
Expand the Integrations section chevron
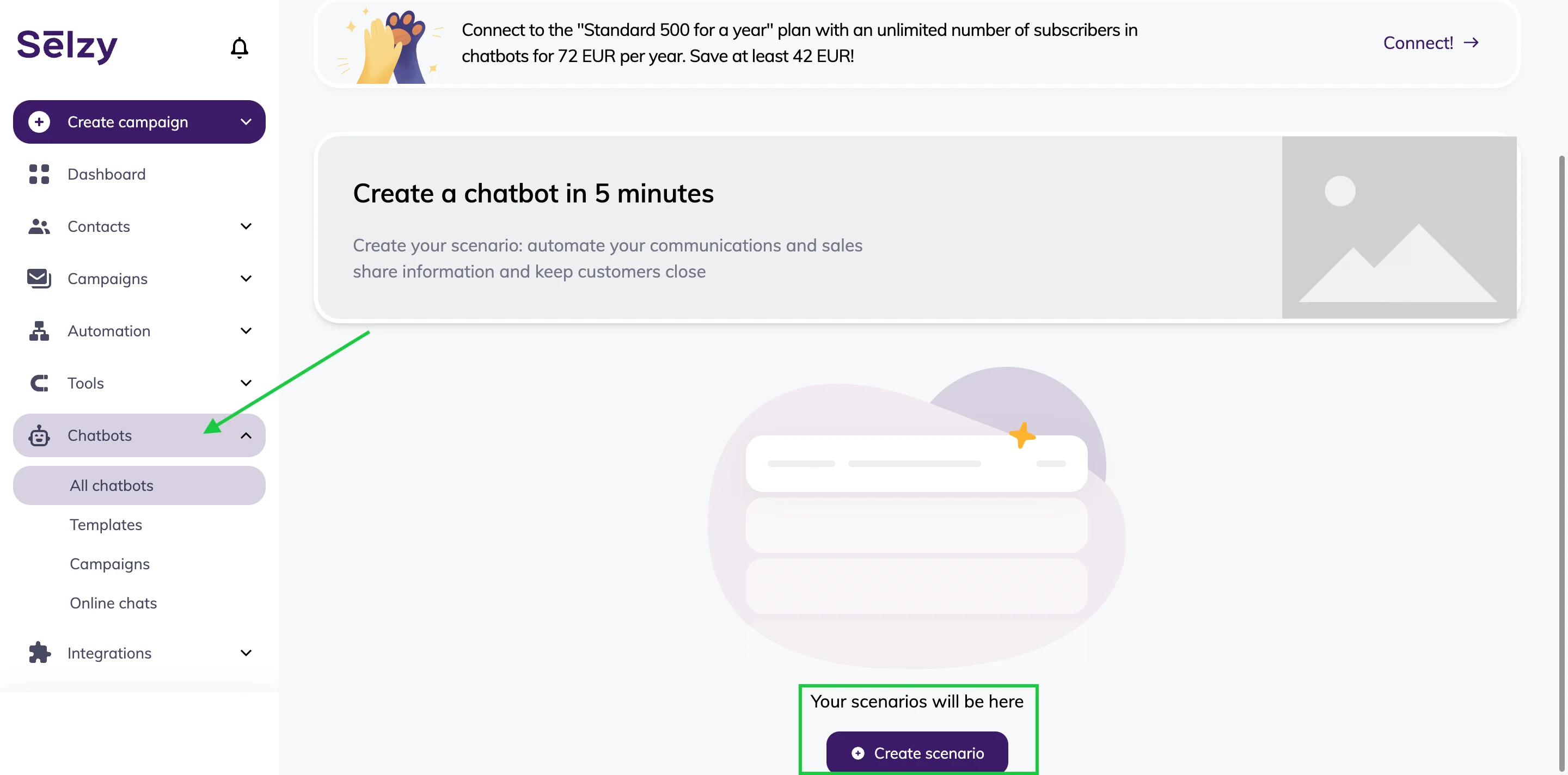pos(246,653)
